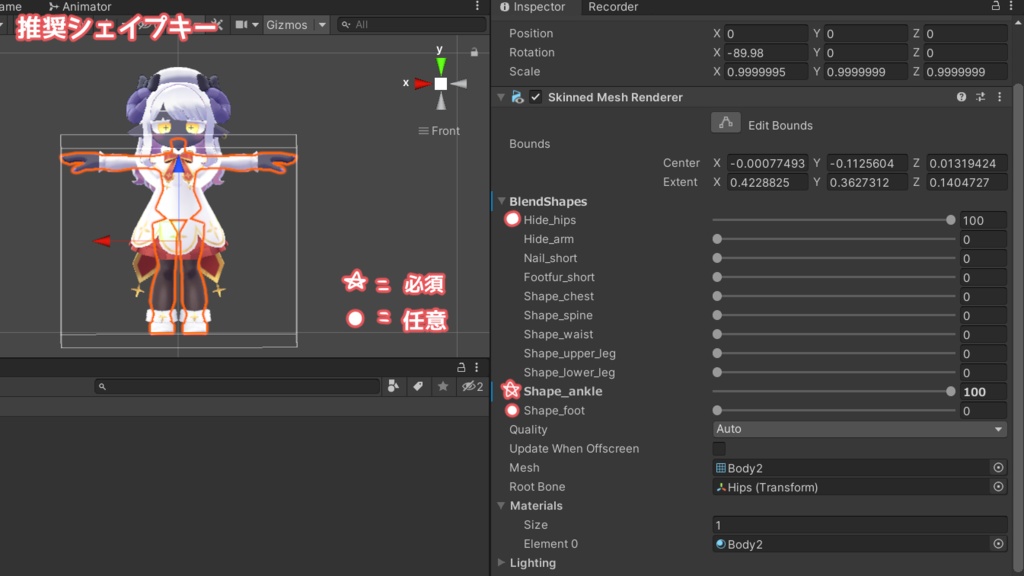
Task: Open the Project panel three-dot menu
Action: tap(477, 367)
